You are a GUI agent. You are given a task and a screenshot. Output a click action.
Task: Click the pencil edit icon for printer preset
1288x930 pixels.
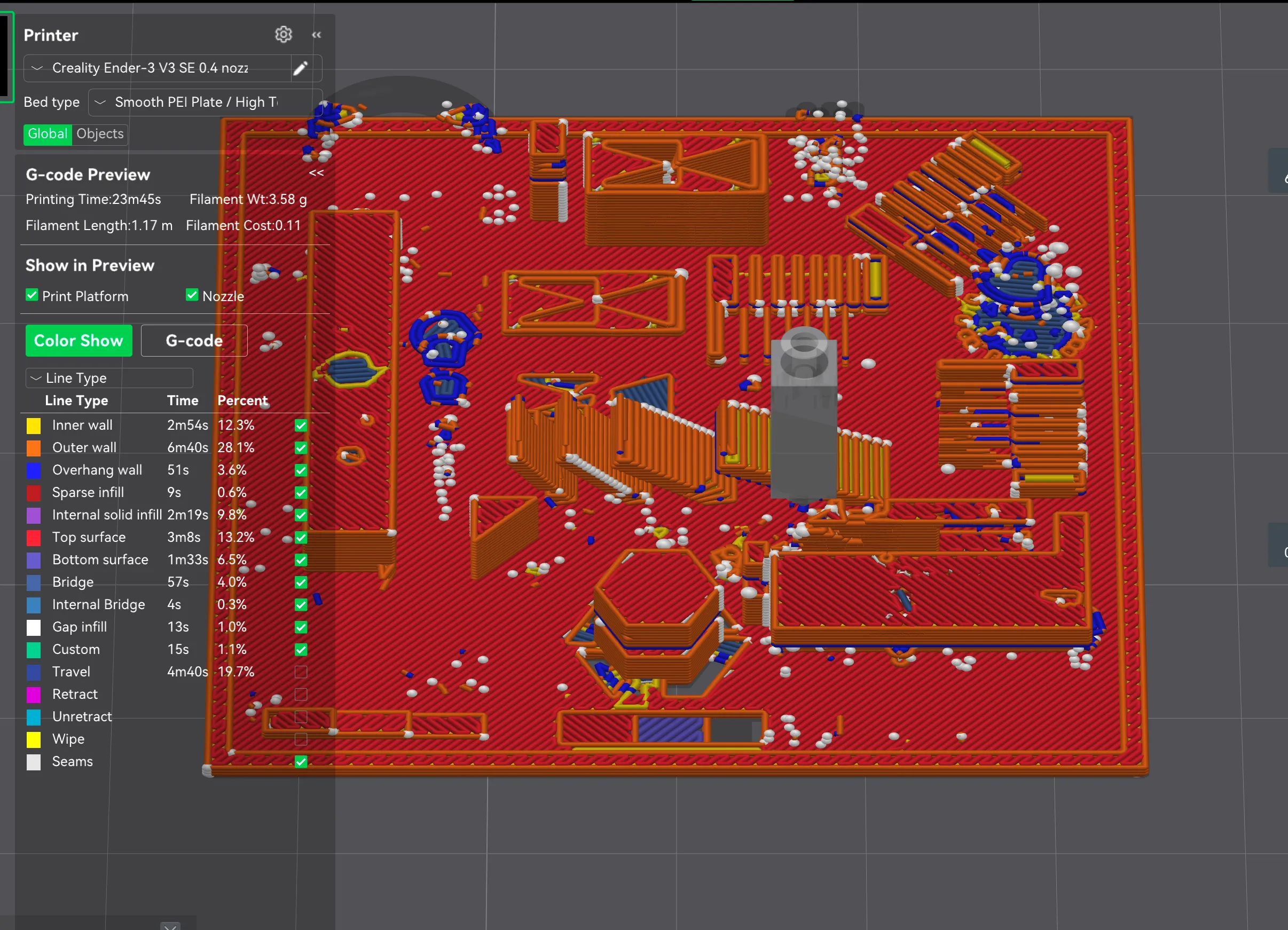coord(301,68)
